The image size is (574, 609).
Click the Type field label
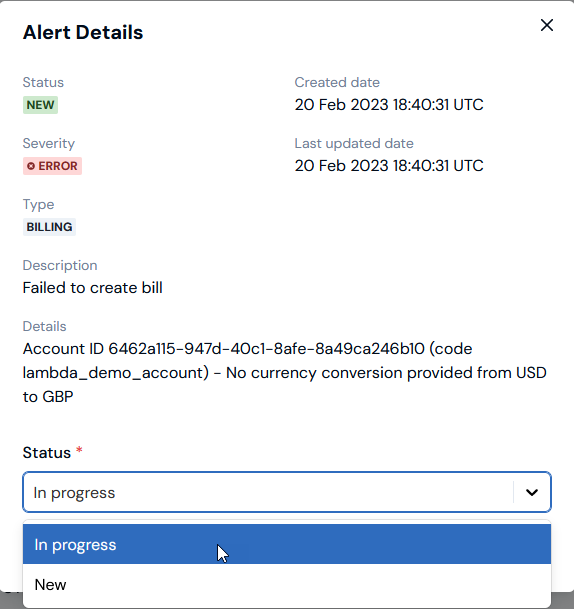point(38,205)
